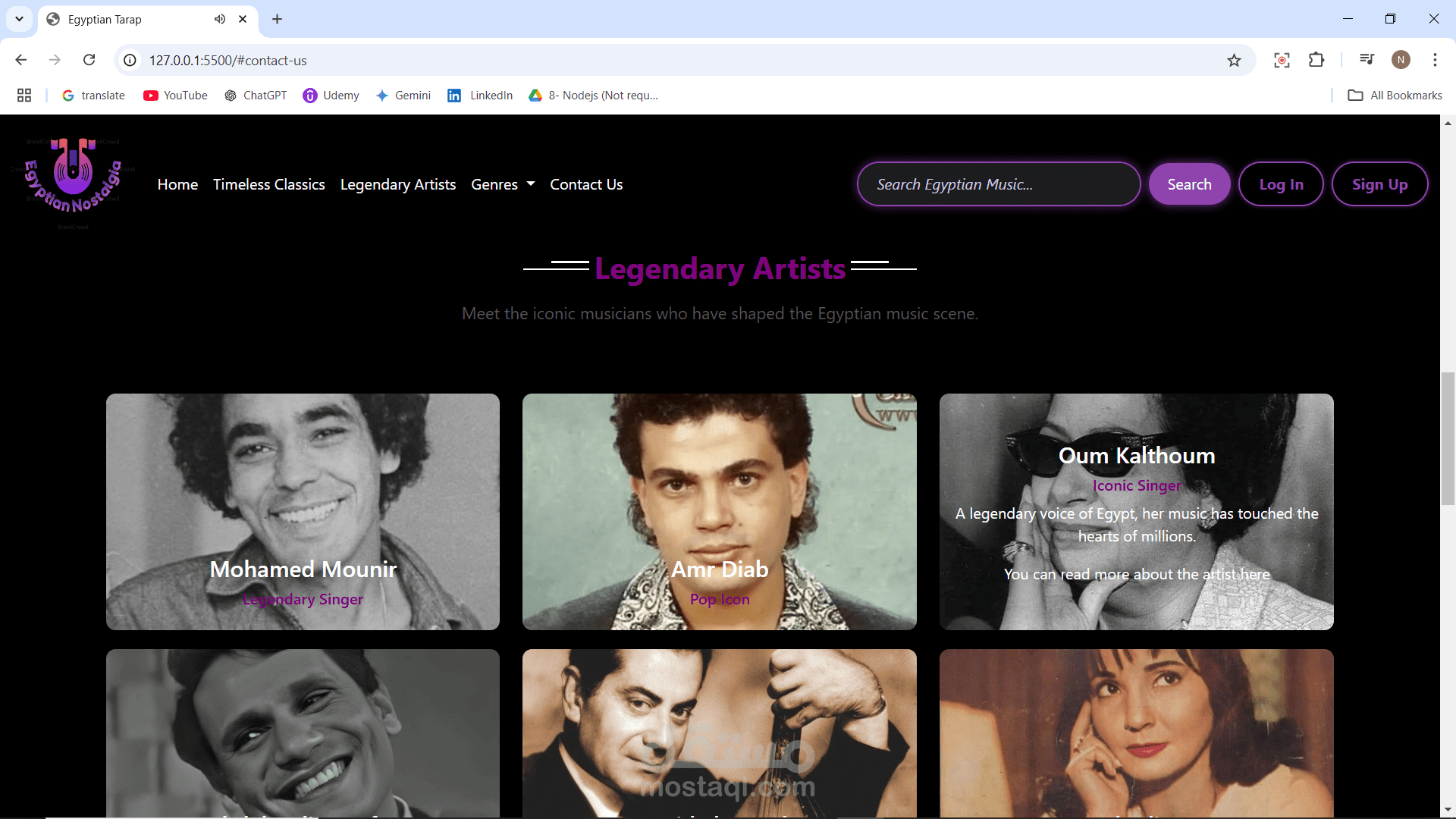Click the 'Legendary Singer' subtitle text

point(303,599)
